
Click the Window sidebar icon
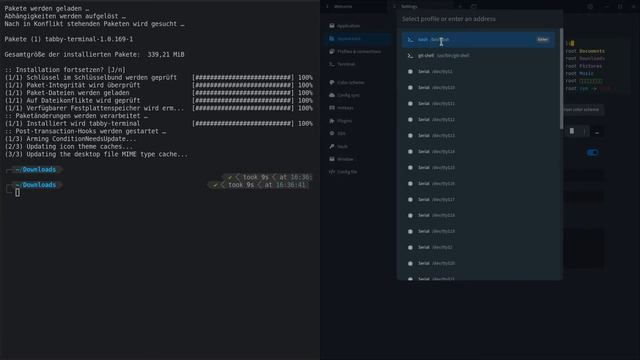(332, 159)
